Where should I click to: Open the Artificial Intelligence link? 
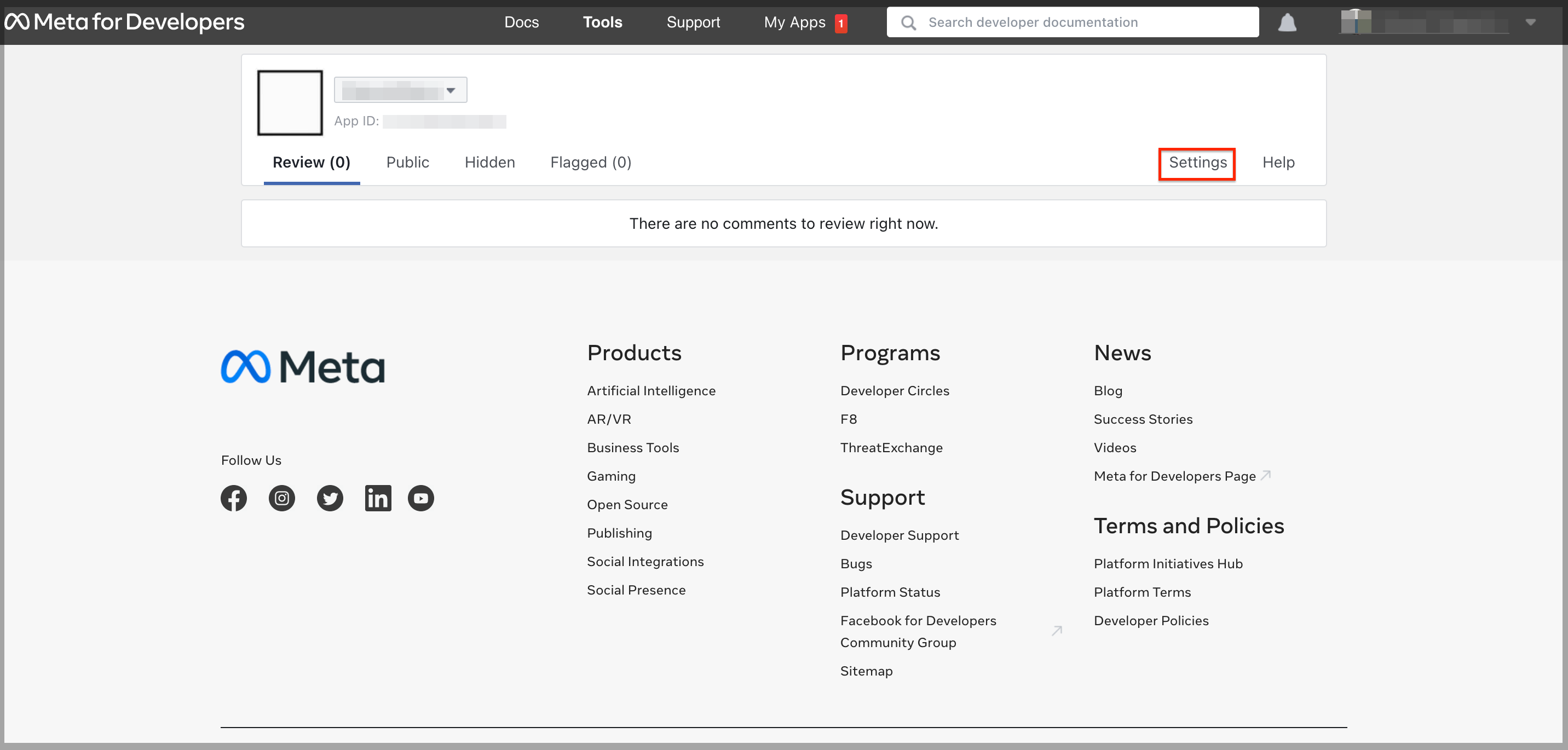(x=651, y=391)
